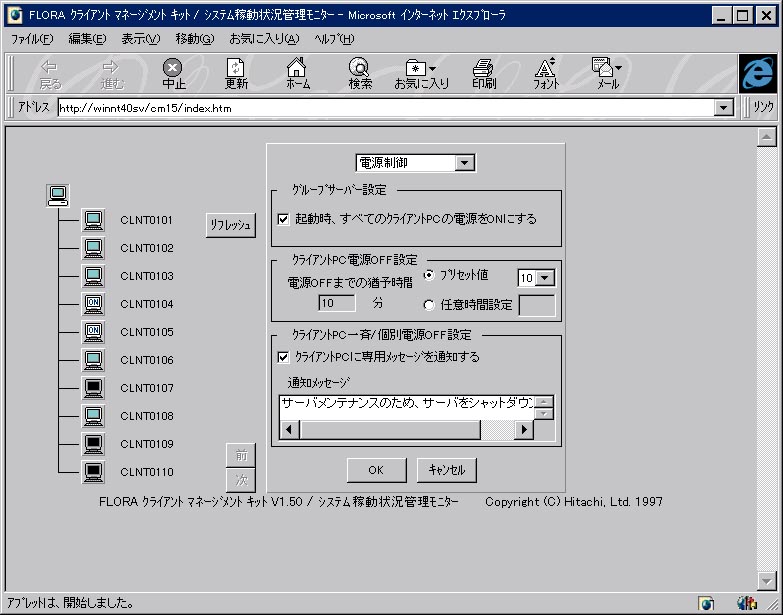Open Search (検索) toolbar icon
The image size is (783, 615).
[360, 74]
